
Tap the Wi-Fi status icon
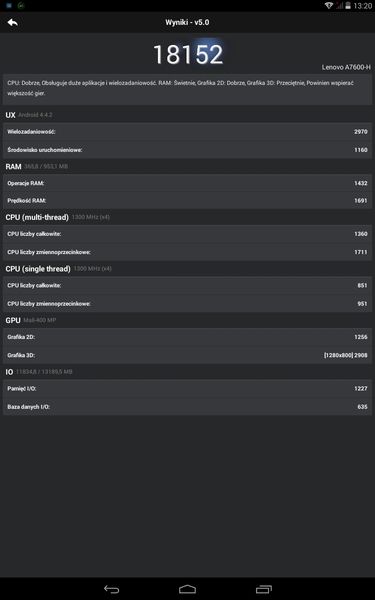tap(329, 6)
